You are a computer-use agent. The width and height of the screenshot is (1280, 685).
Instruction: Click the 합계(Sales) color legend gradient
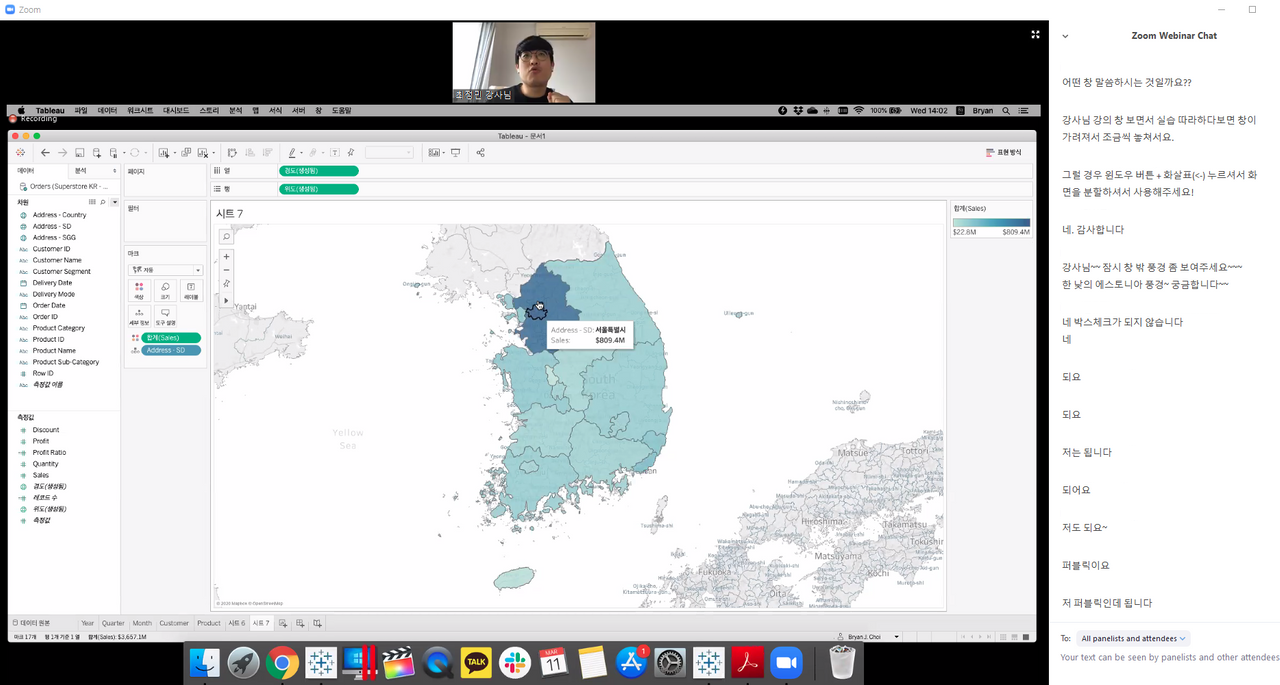click(x=991, y=223)
